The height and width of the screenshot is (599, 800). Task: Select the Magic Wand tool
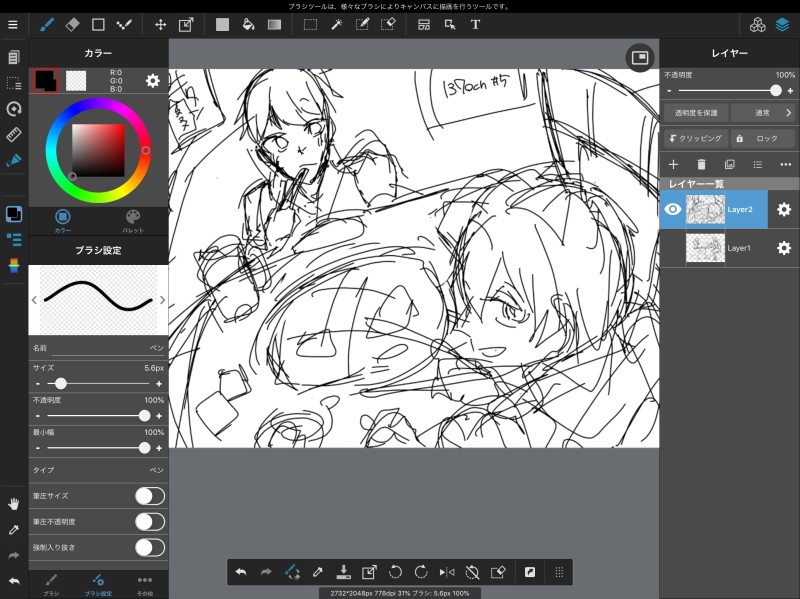[337, 24]
